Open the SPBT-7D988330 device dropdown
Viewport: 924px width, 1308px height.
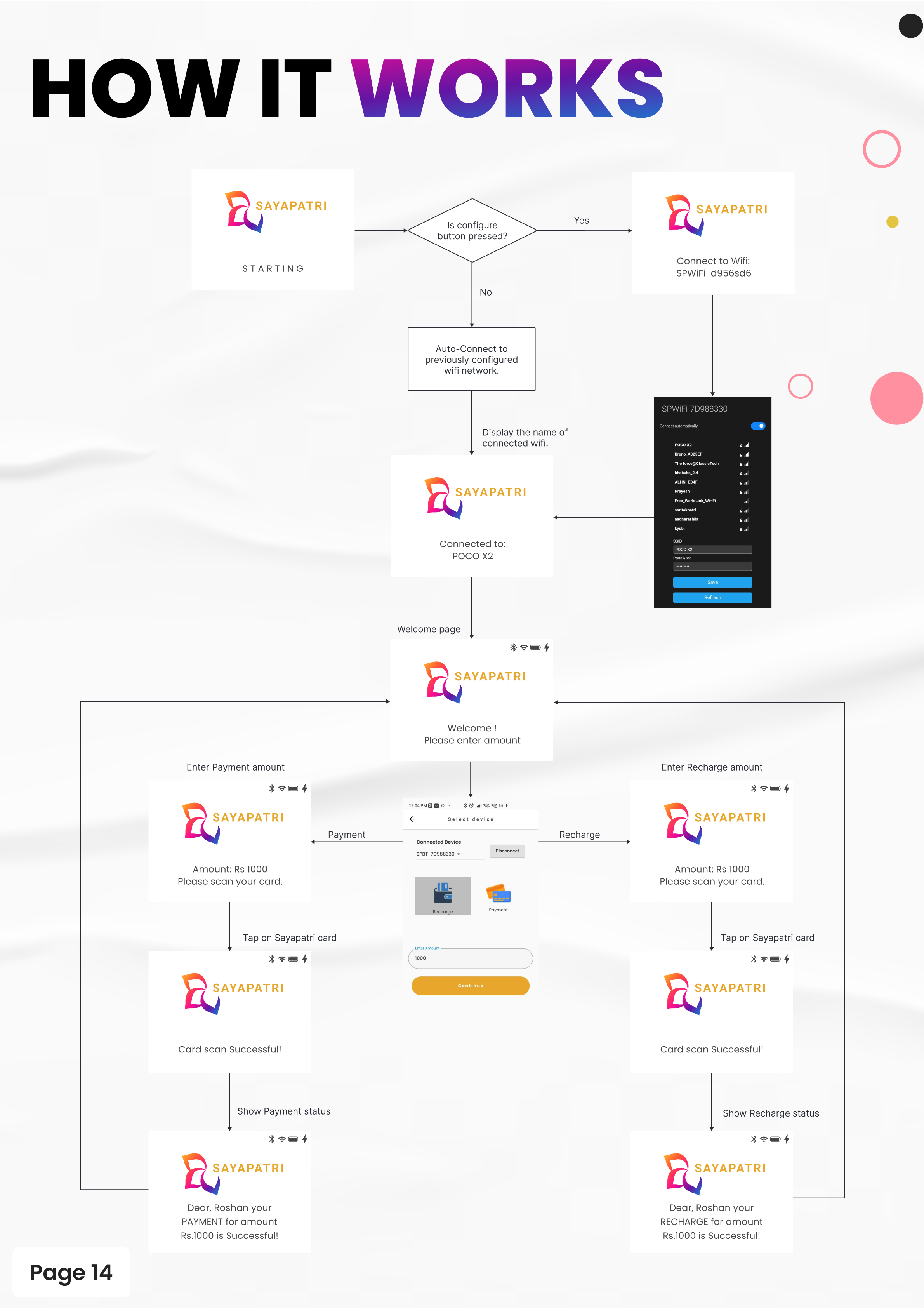click(439, 854)
